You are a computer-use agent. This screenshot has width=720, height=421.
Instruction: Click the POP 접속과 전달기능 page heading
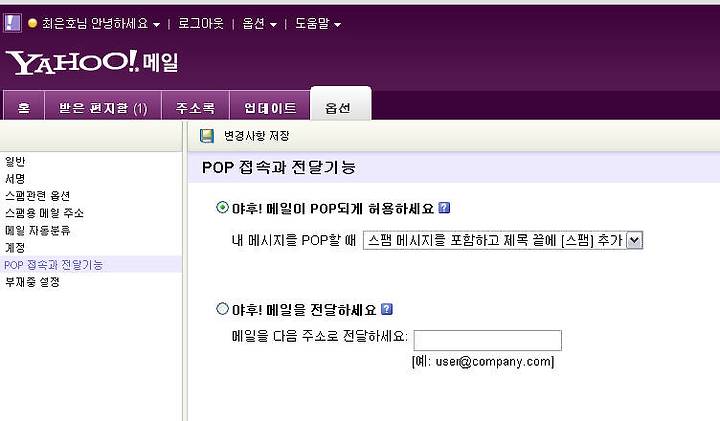point(279,167)
